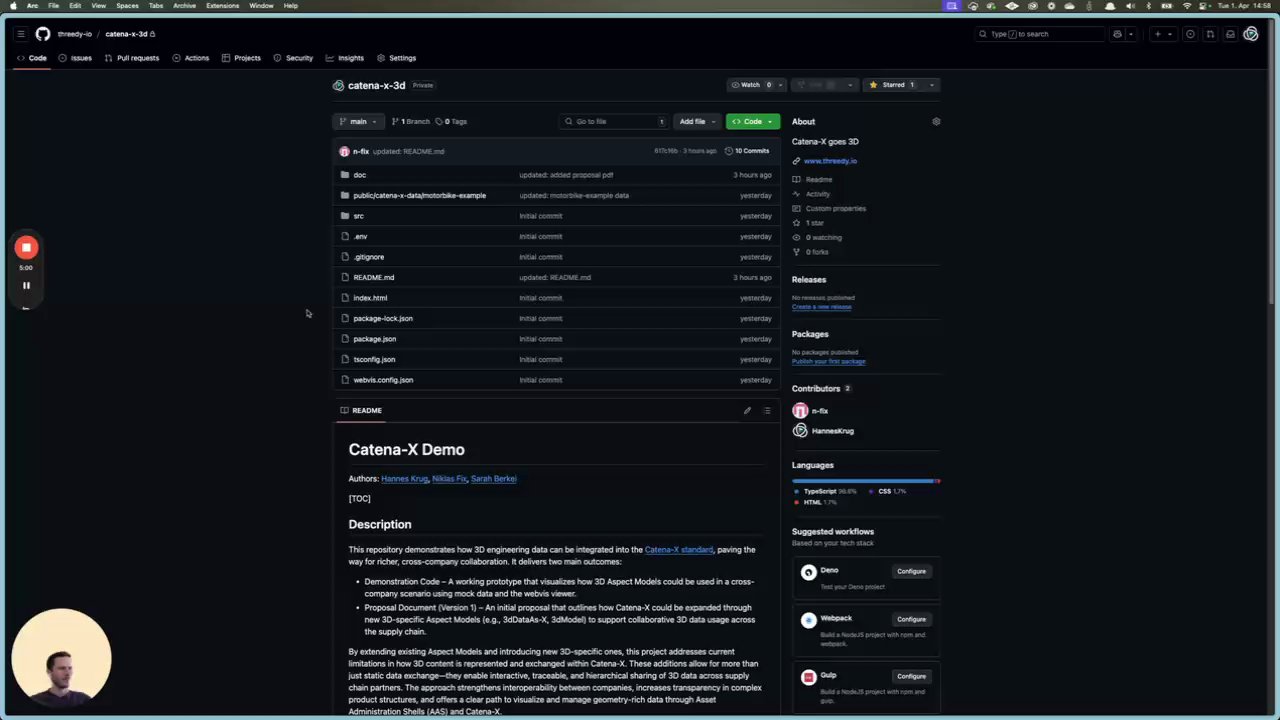Switch to the Security tab
Screen dimensions: 1280x720
[293, 58]
